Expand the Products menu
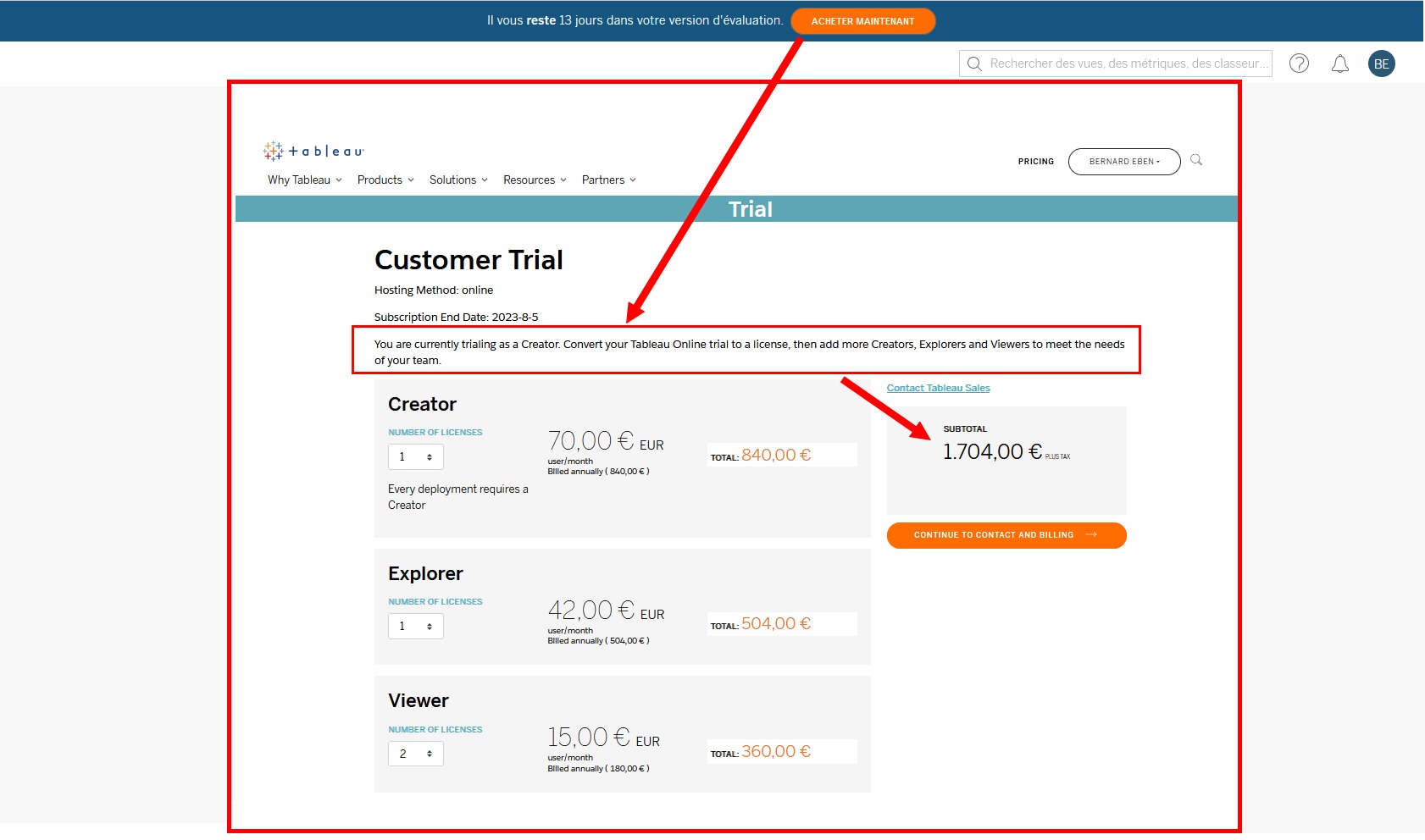 [385, 180]
